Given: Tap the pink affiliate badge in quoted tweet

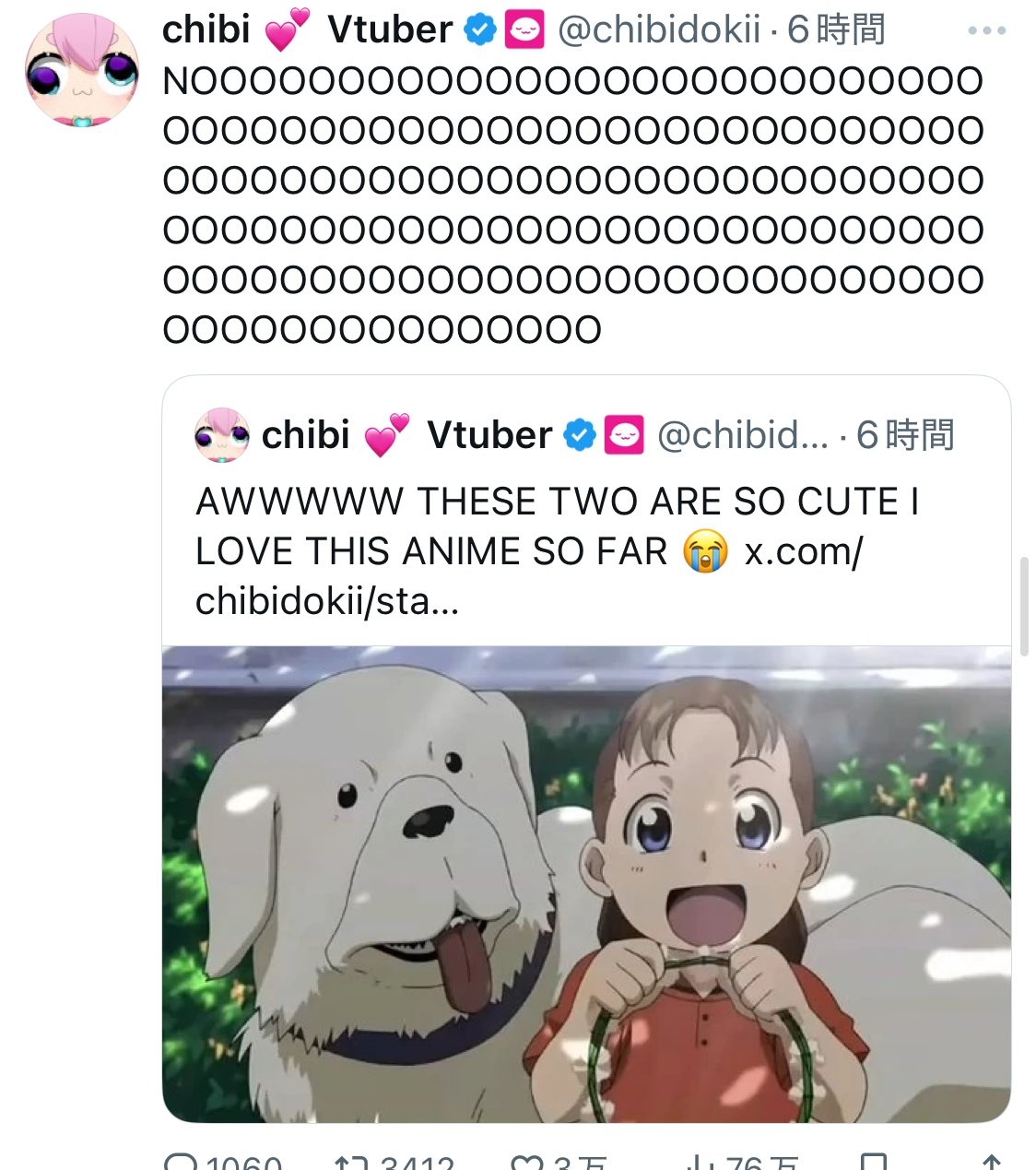Looking at the screenshot, I should [x=624, y=435].
